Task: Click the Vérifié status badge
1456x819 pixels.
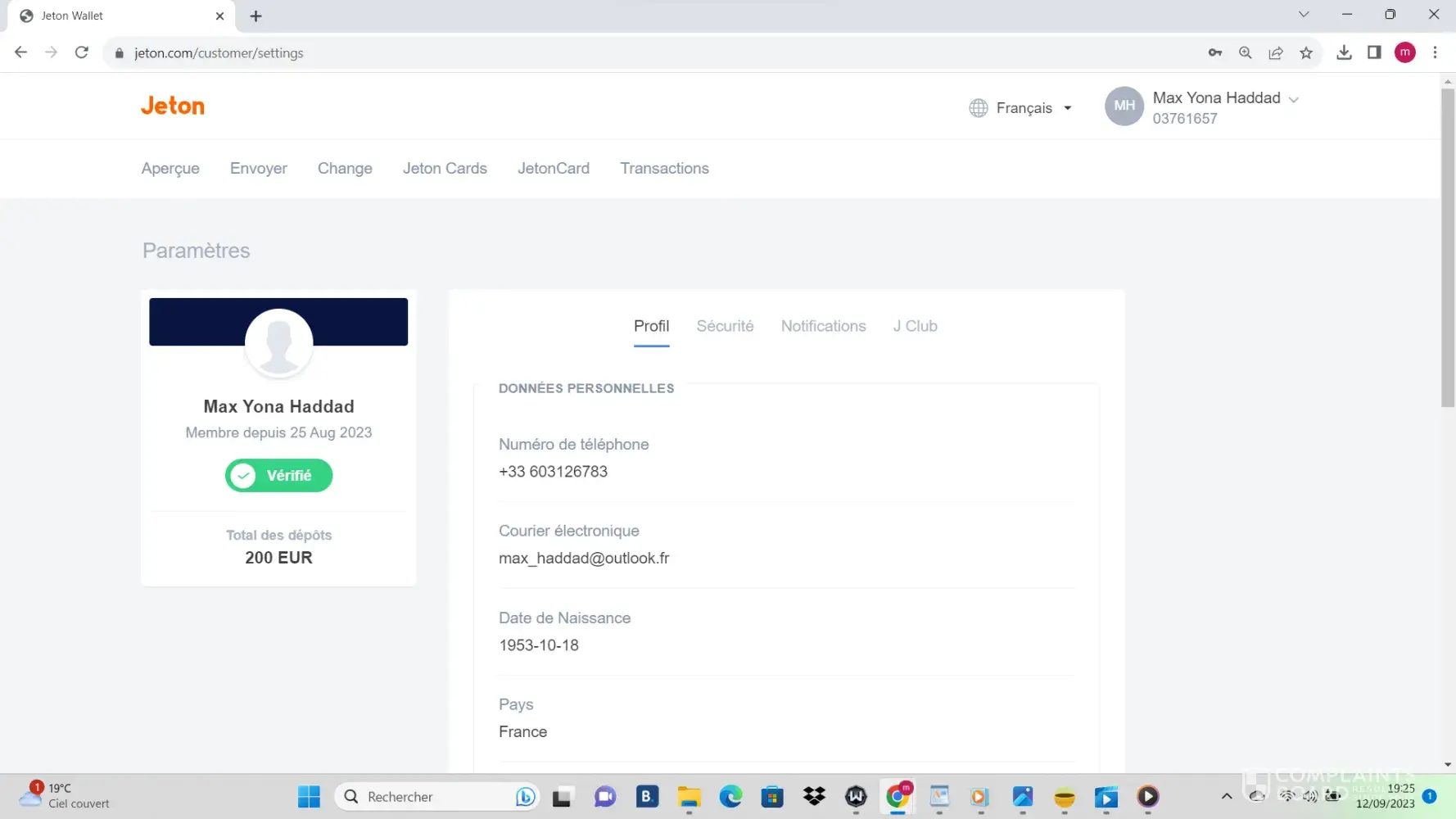Action: 278,476
